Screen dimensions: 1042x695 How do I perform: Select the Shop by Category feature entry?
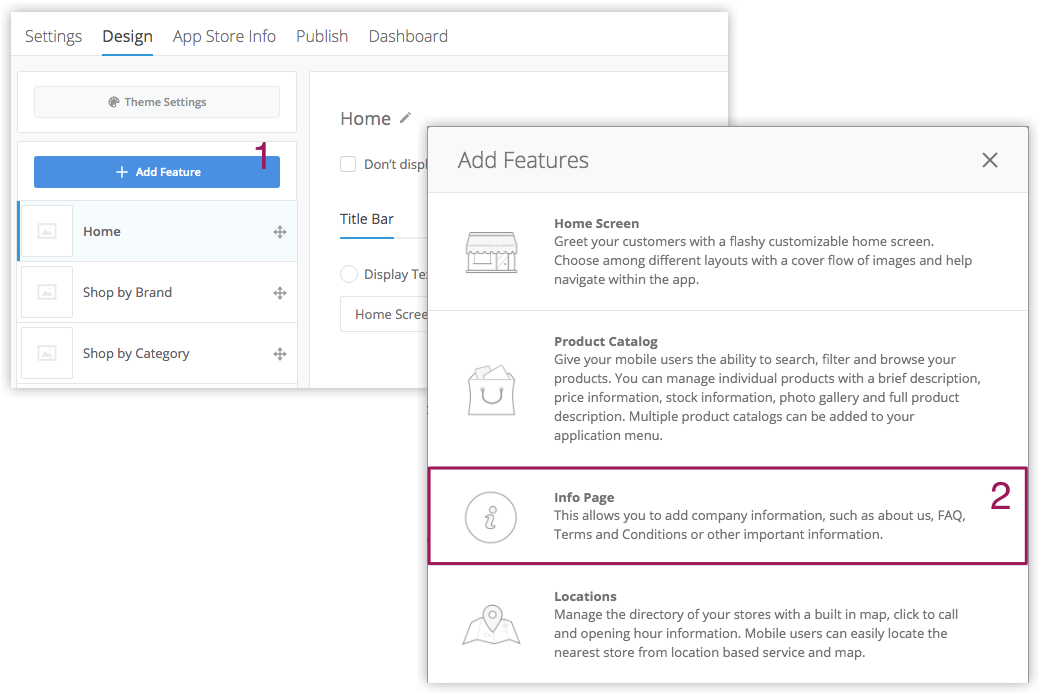[136, 353]
